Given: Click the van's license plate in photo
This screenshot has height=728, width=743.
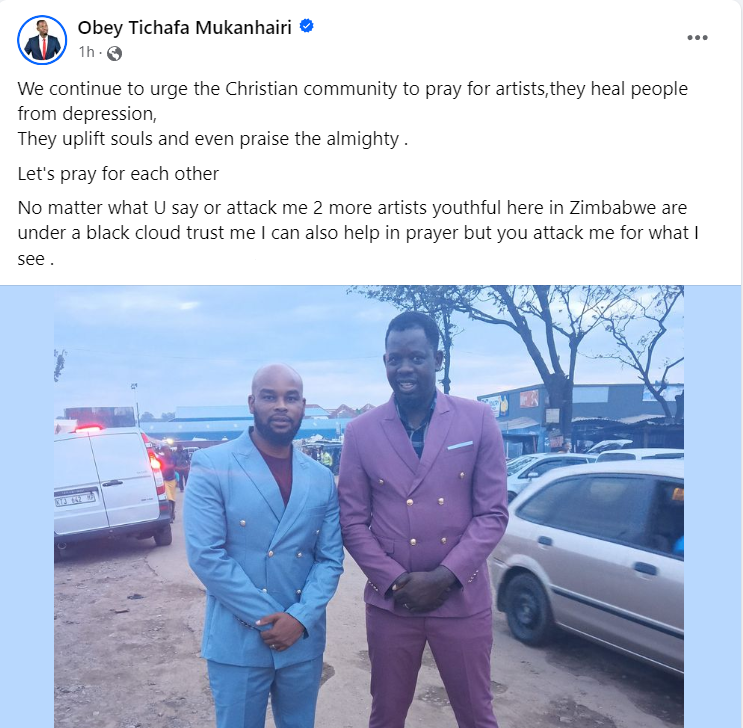Looking at the screenshot, I should (x=75, y=499).
